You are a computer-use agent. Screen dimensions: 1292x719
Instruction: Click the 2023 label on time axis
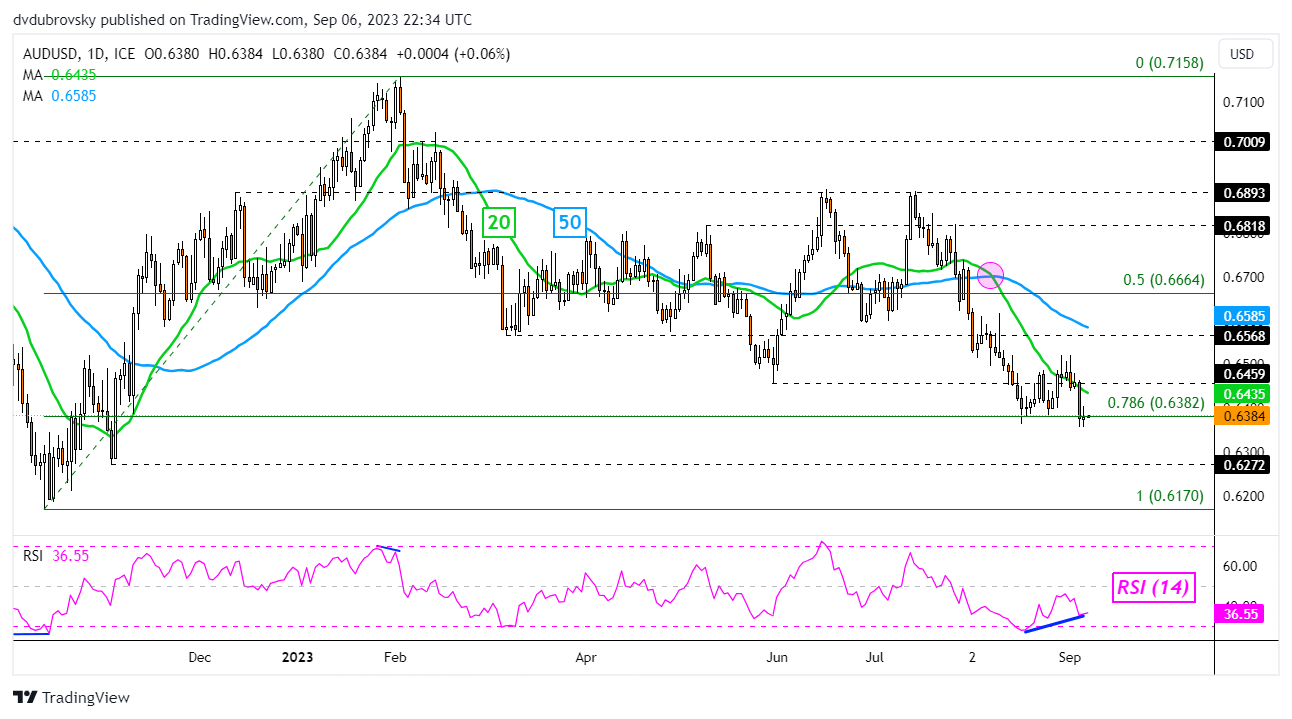[297, 657]
